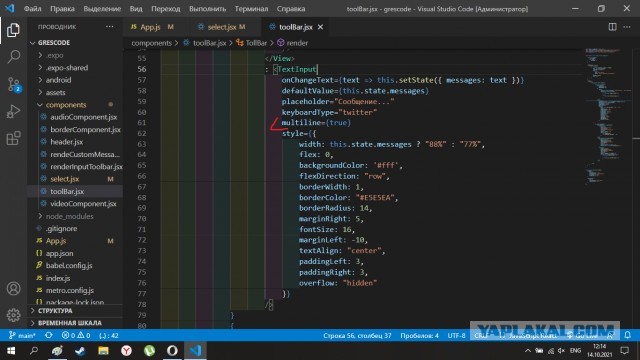Open errors and warnings count in status bar

coord(76,336)
